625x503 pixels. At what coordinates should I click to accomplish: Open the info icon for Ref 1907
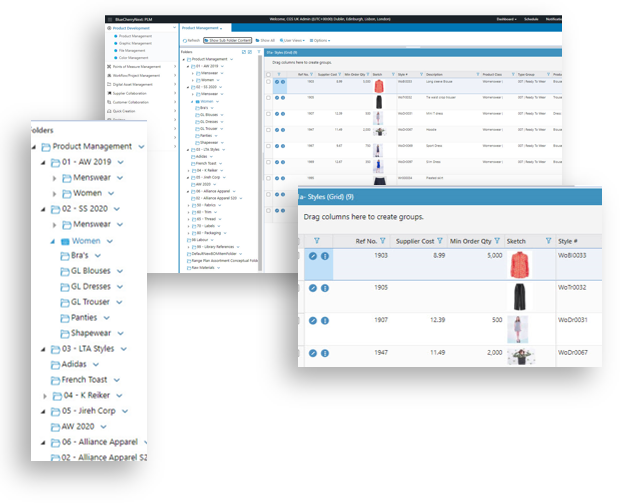(325, 320)
